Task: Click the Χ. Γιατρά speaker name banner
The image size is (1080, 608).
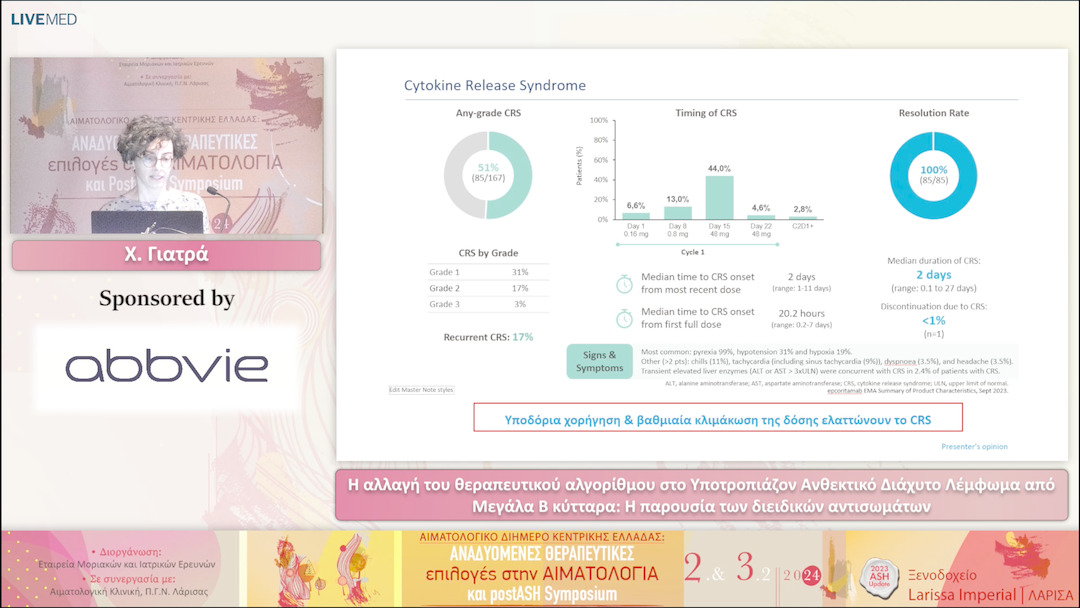Action: point(166,254)
